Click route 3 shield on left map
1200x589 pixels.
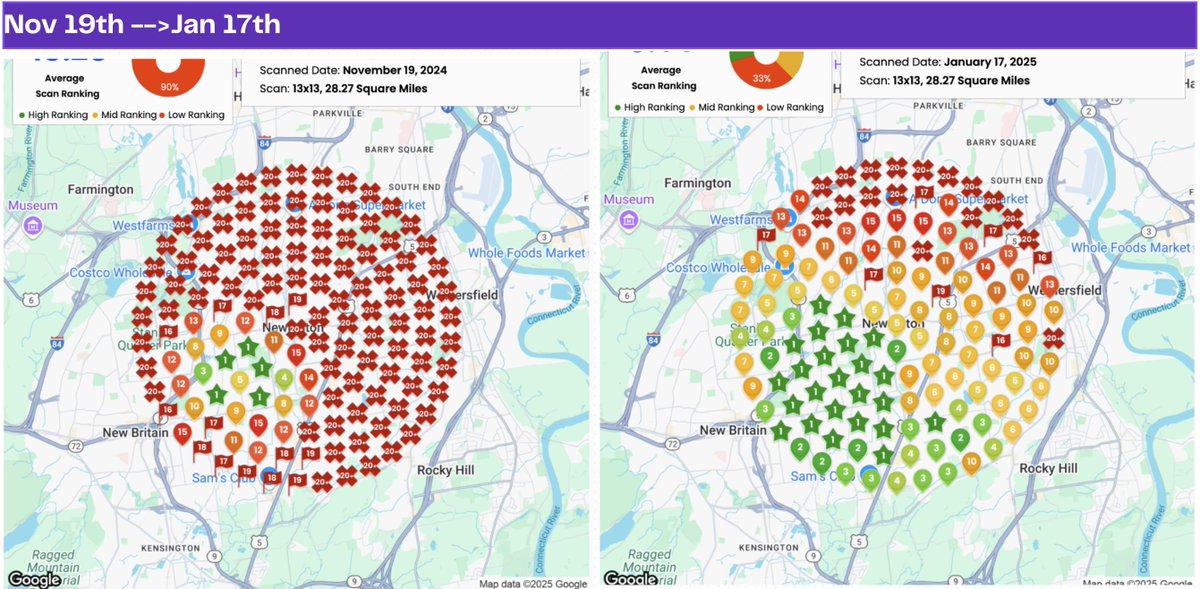(543, 237)
